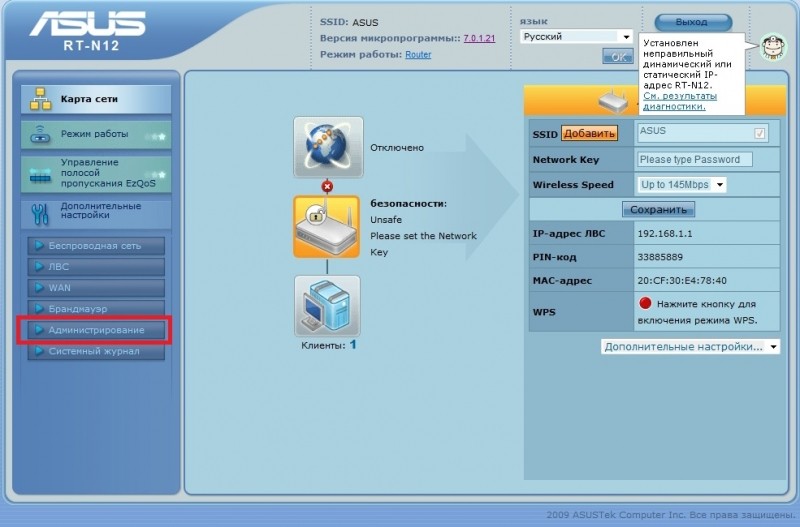Click the doctor diagnostic mascot icon
Screen dimensions: 800x527
pos(773,48)
